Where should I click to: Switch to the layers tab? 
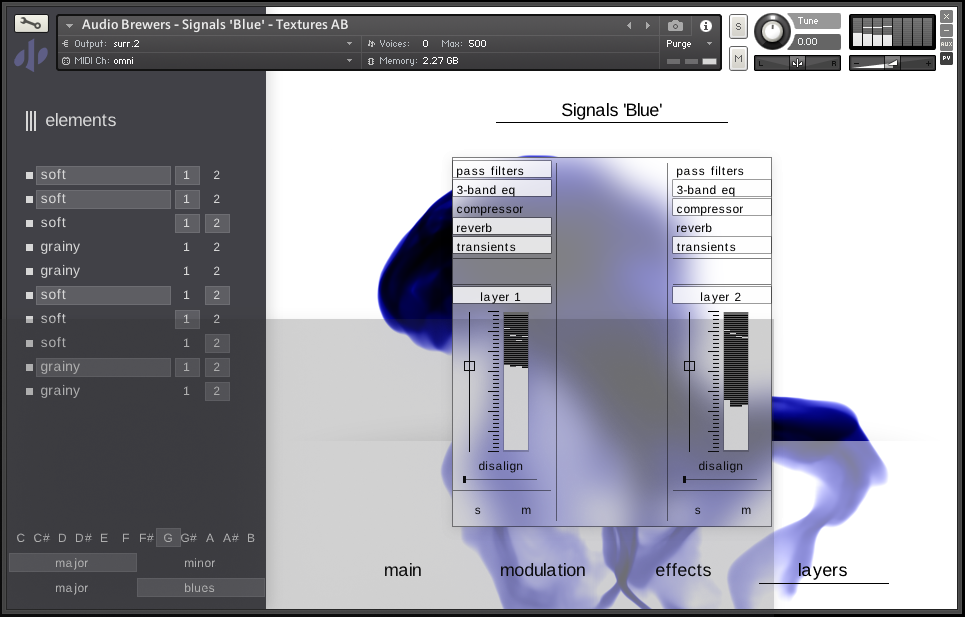tap(822, 570)
